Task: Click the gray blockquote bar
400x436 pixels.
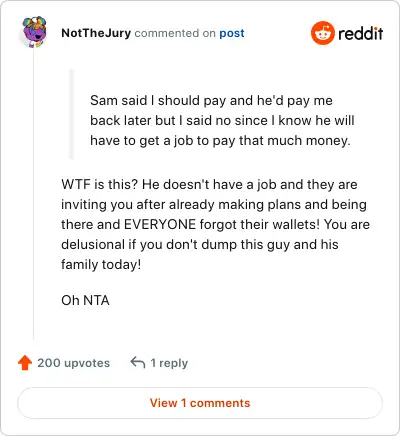Action: point(71,114)
